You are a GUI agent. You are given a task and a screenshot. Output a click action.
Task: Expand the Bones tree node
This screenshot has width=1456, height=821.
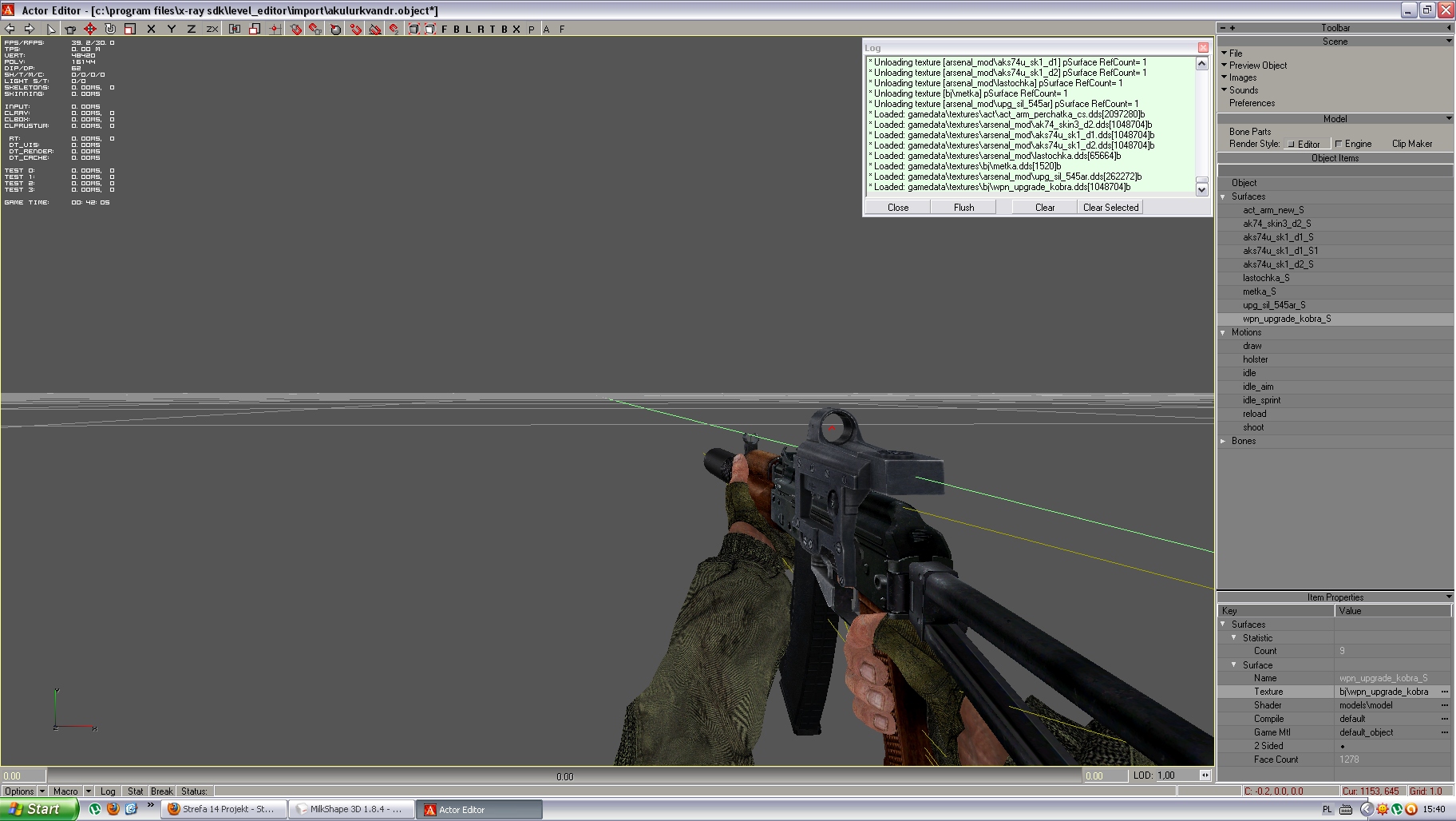coord(1223,441)
